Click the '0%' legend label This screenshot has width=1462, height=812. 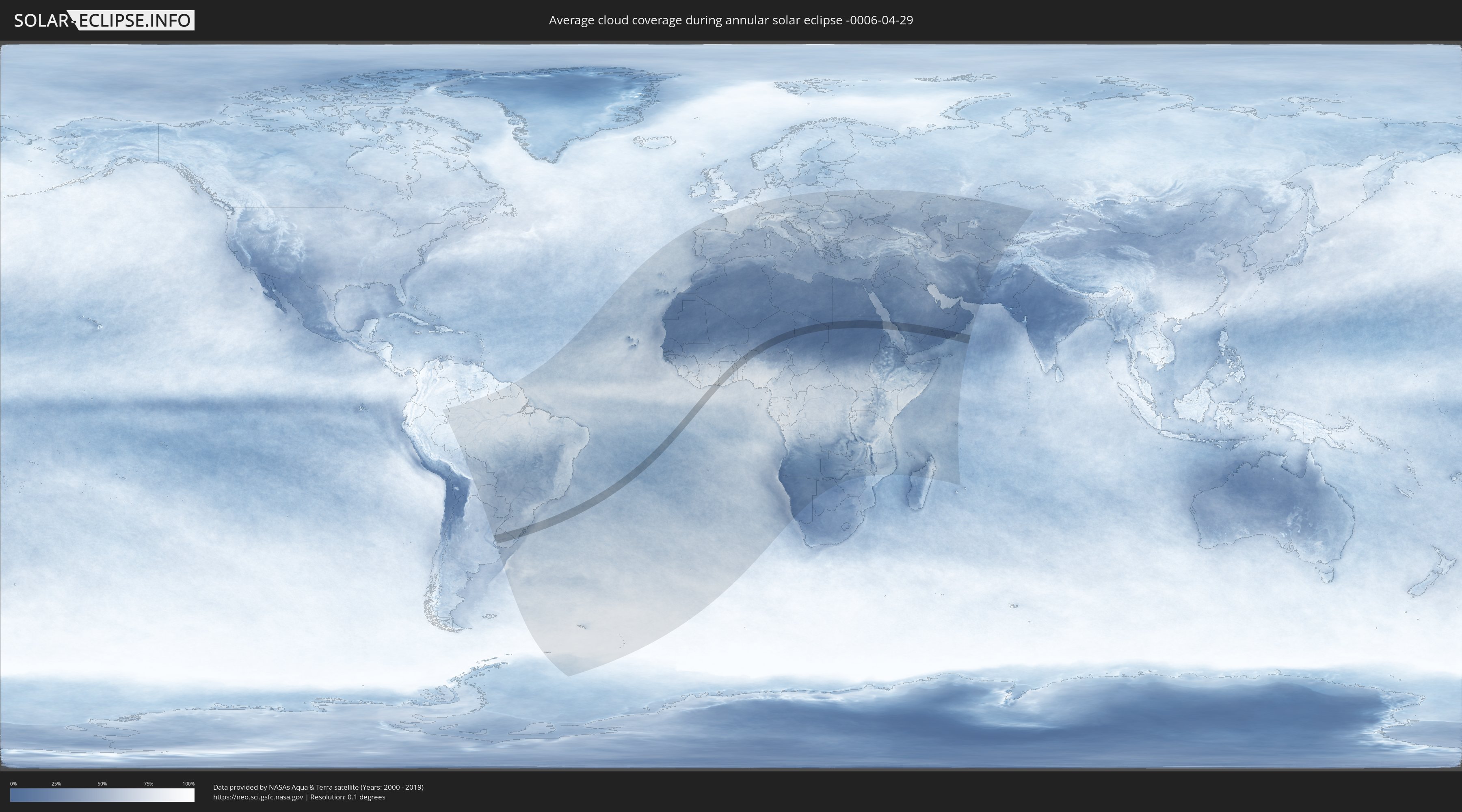pyautogui.click(x=14, y=784)
